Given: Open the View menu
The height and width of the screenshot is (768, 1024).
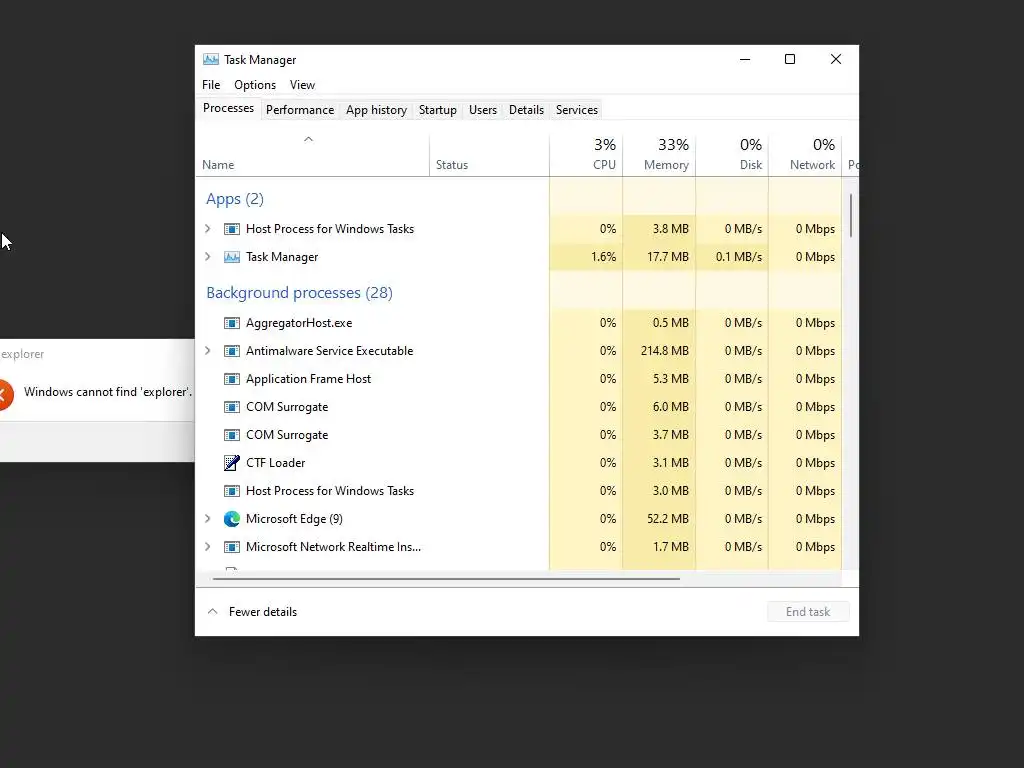Looking at the screenshot, I should [302, 85].
